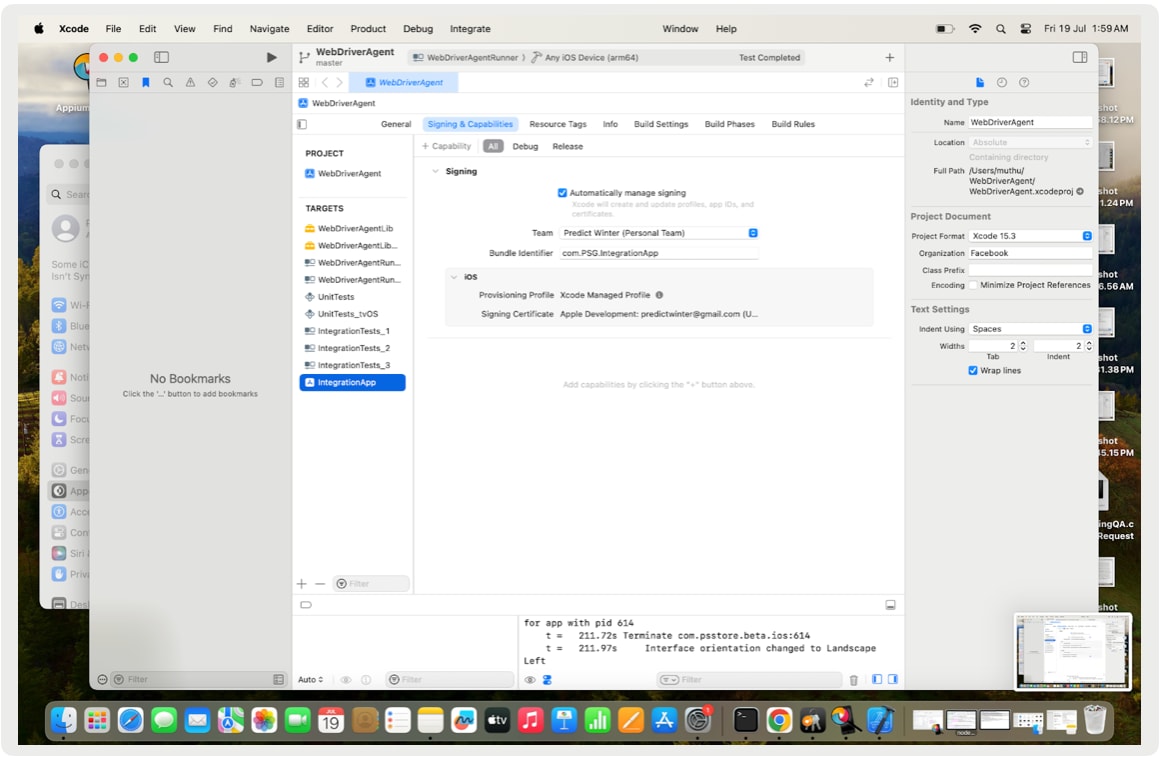Click the trash icon to clear console
The height and width of the screenshot is (758, 1163).
(853, 680)
